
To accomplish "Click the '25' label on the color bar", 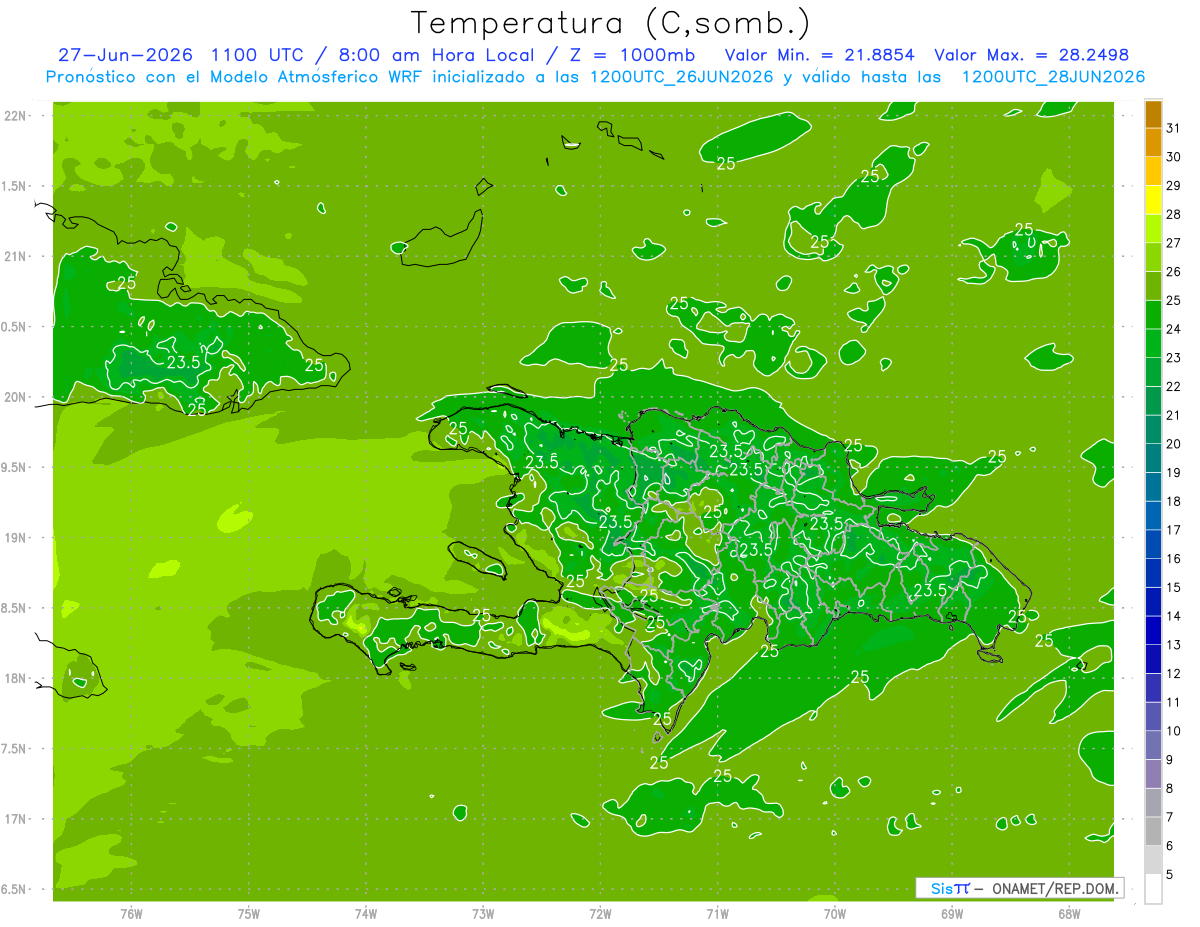I will pyautogui.click(x=1174, y=300).
